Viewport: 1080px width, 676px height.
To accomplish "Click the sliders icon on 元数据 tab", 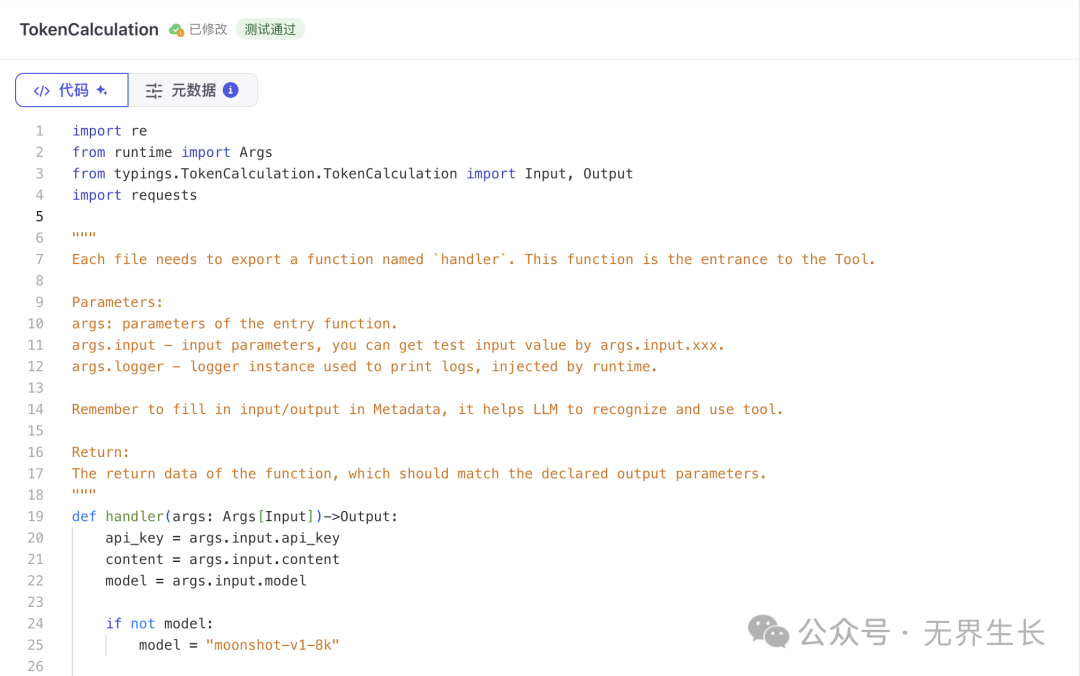I will point(154,91).
